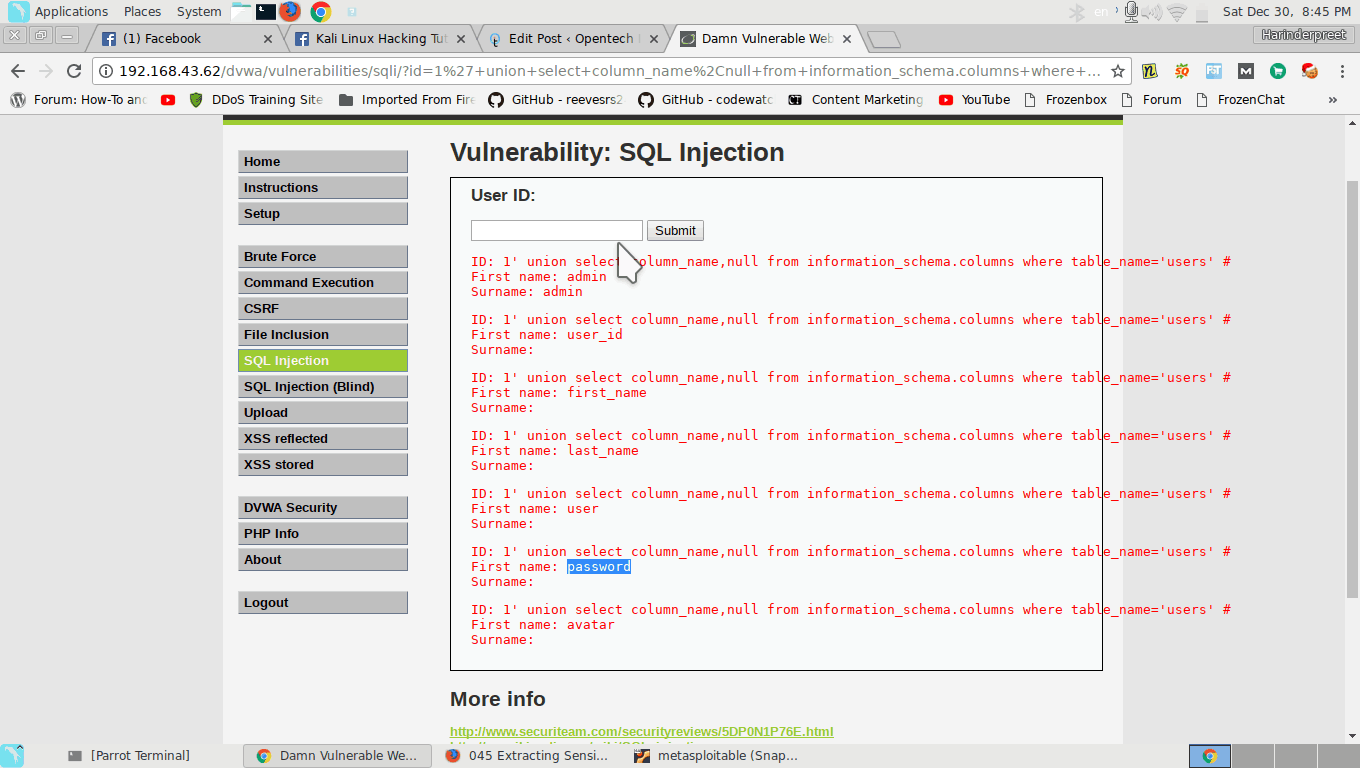Go back in browser history
Viewport: 1360px width, 768px height.
click(x=18, y=71)
